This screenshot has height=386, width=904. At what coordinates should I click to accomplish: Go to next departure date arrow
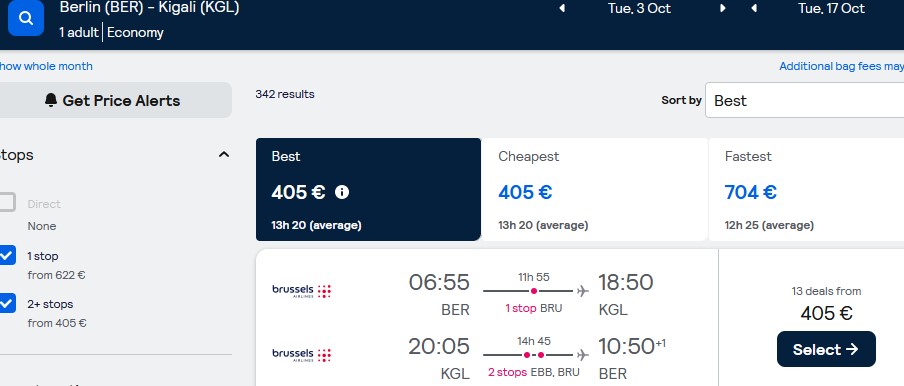[x=723, y=9]
